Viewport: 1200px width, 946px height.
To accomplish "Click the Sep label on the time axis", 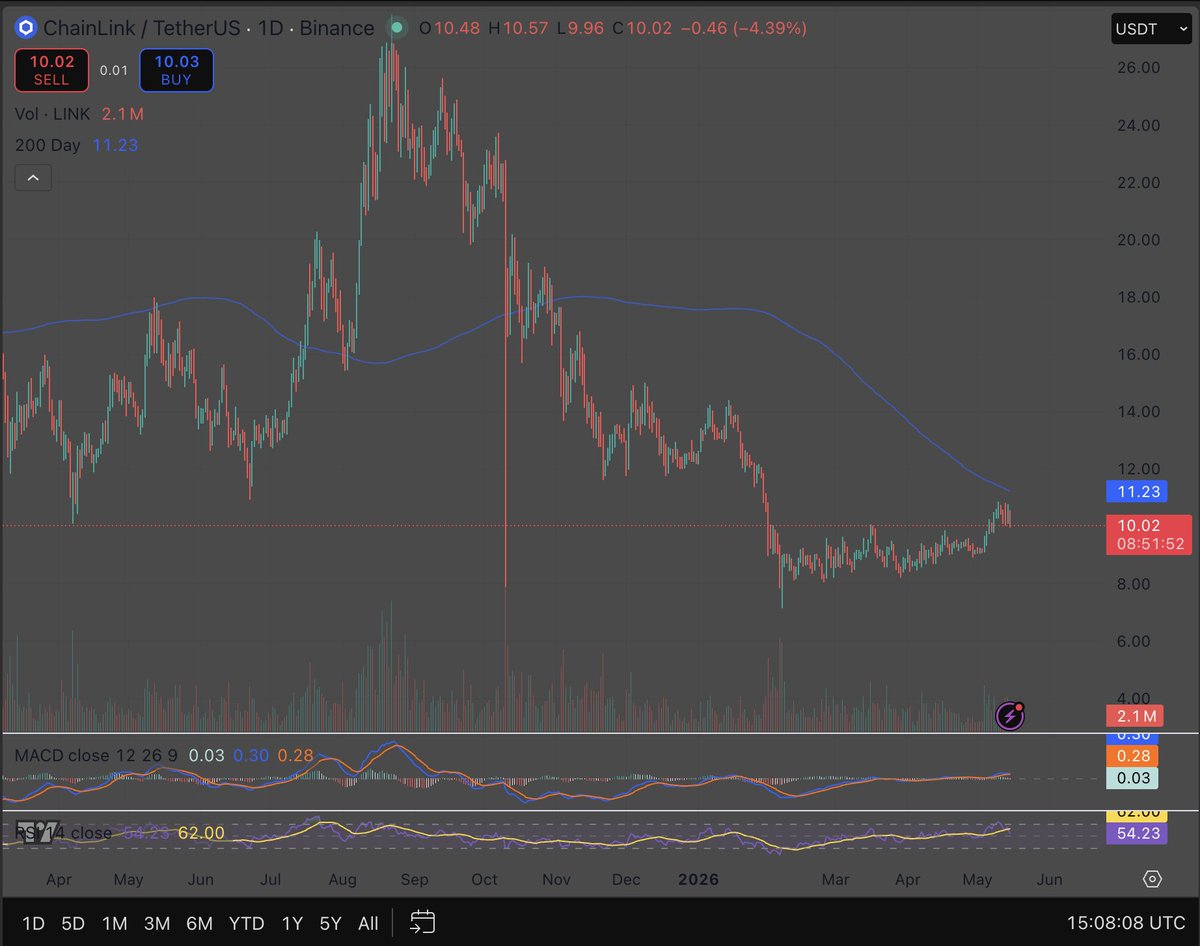I will (414, 879).
